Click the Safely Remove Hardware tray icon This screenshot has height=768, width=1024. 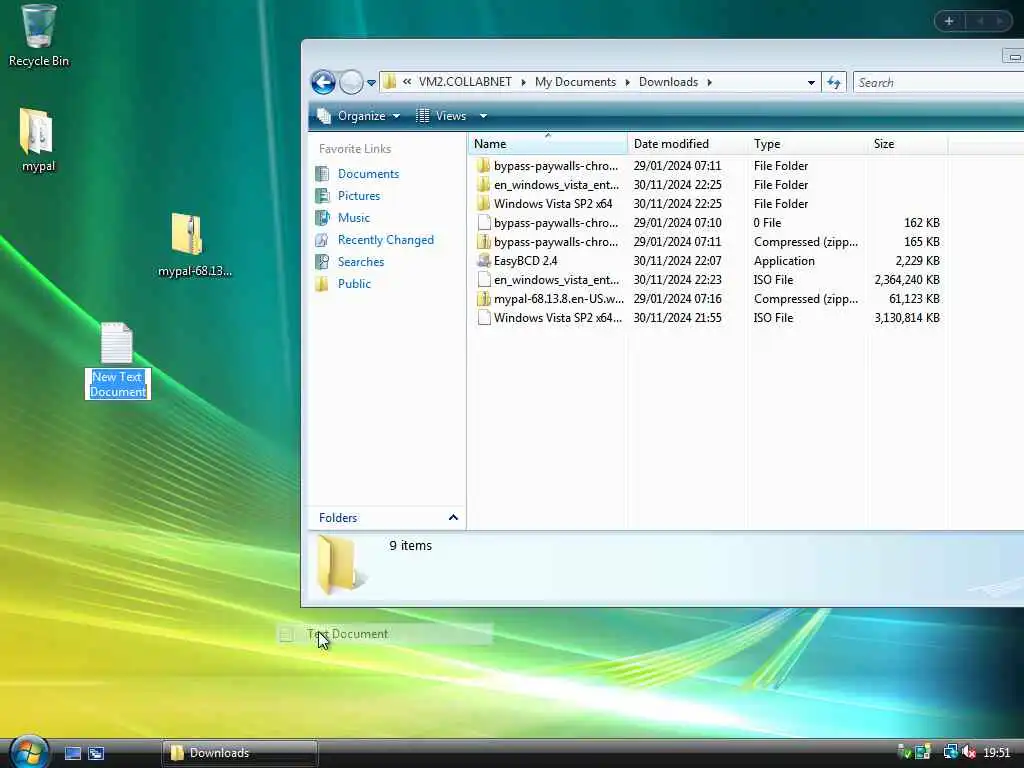pyautogui.click(x=904, y=752)
